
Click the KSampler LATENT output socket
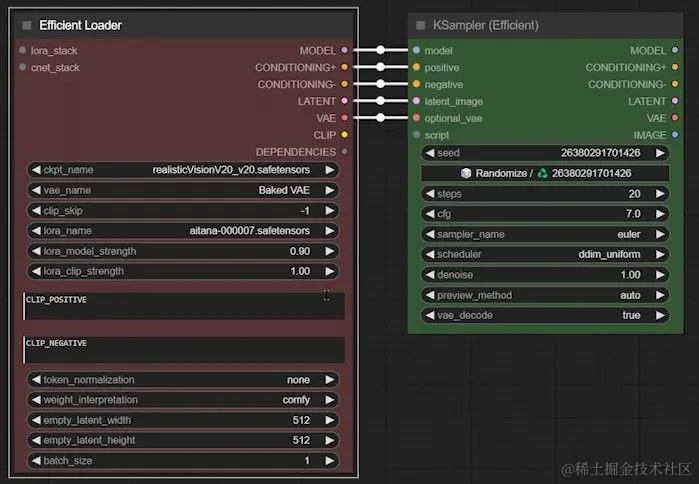(675, 101)
